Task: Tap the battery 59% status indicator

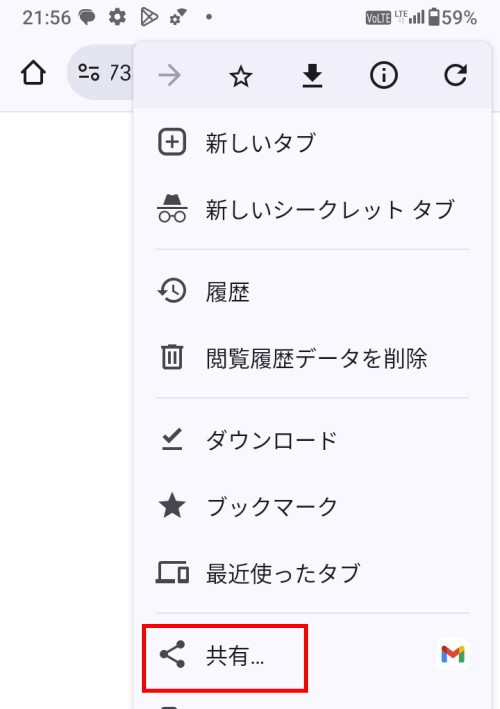Action: coord(452,18)
